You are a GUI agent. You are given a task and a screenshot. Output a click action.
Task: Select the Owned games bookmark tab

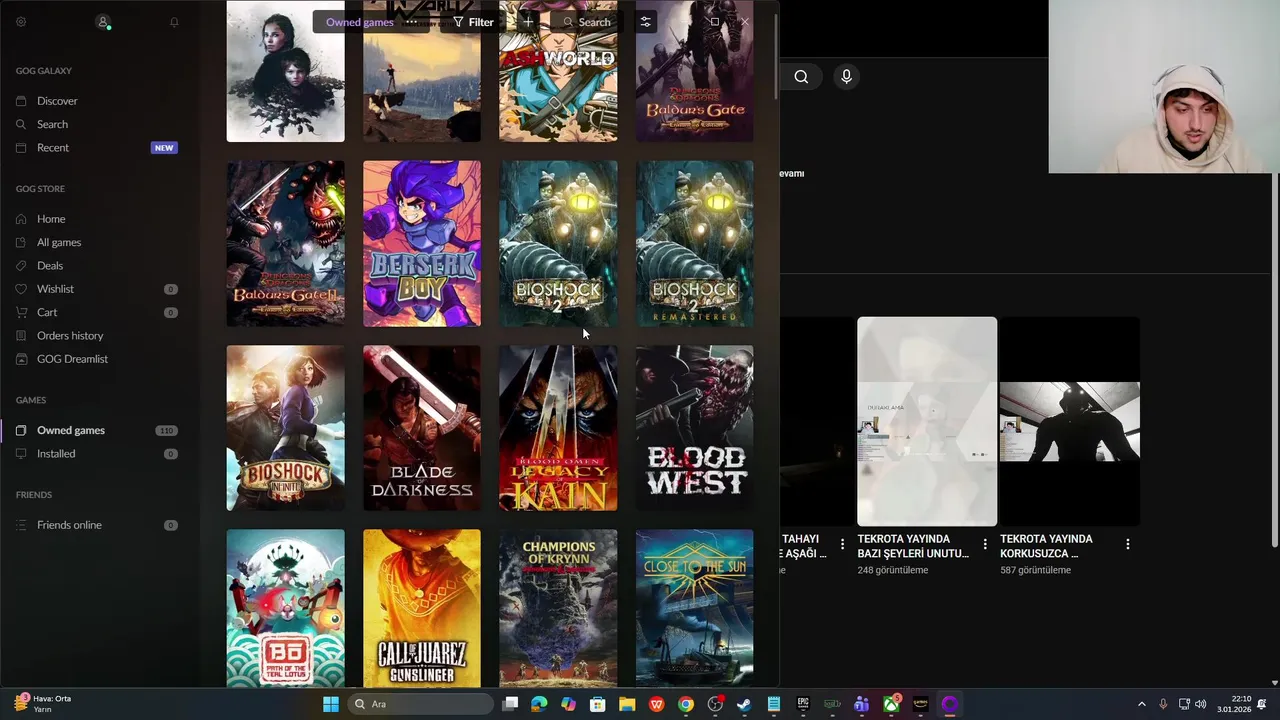coord(360,22)
